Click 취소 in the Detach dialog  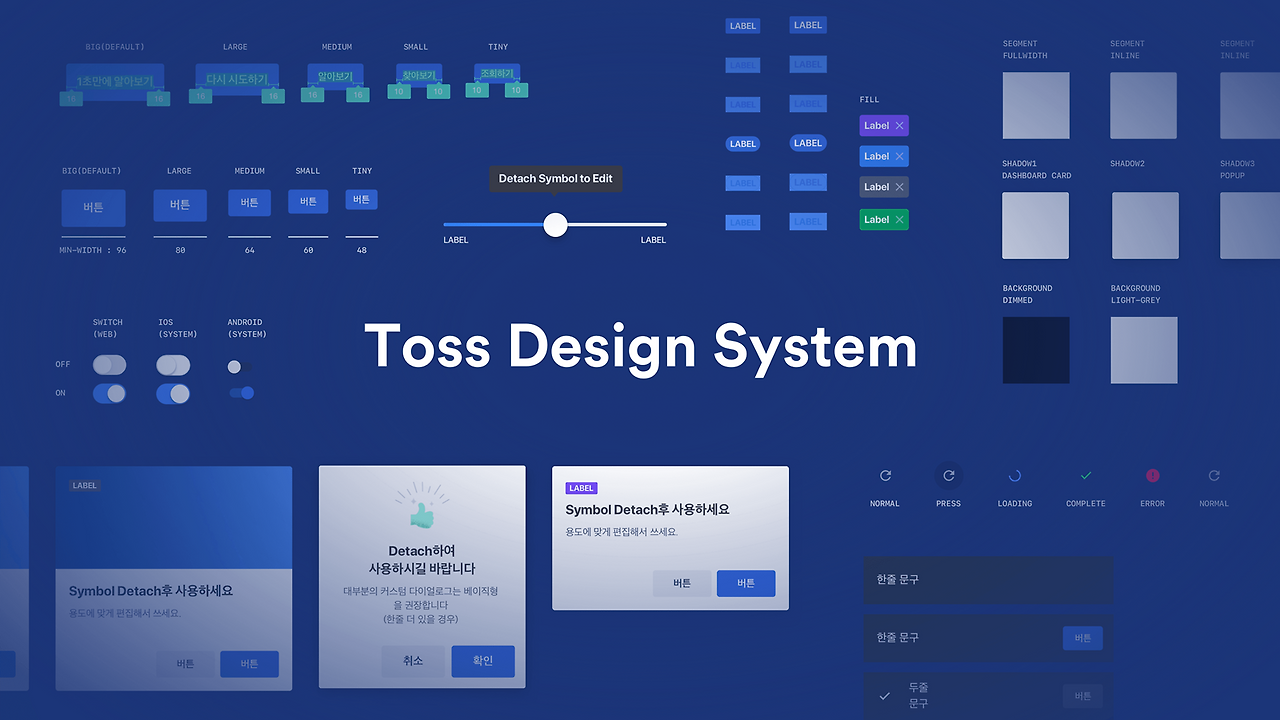tap(413, 661)
